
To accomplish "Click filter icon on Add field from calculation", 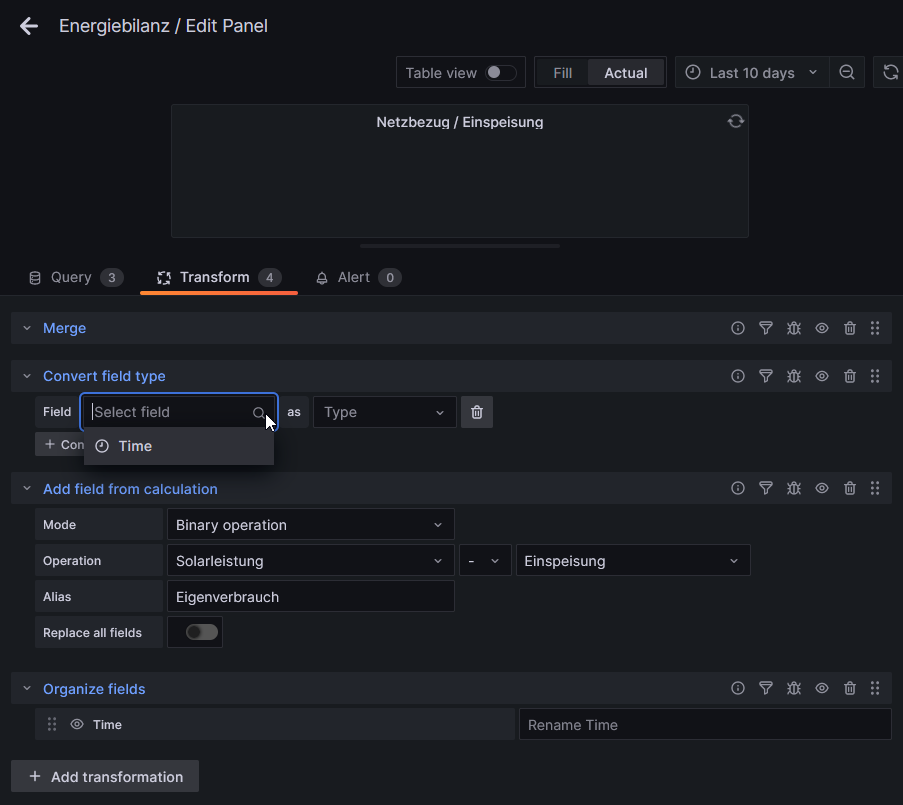I will (x=766, y=489).
